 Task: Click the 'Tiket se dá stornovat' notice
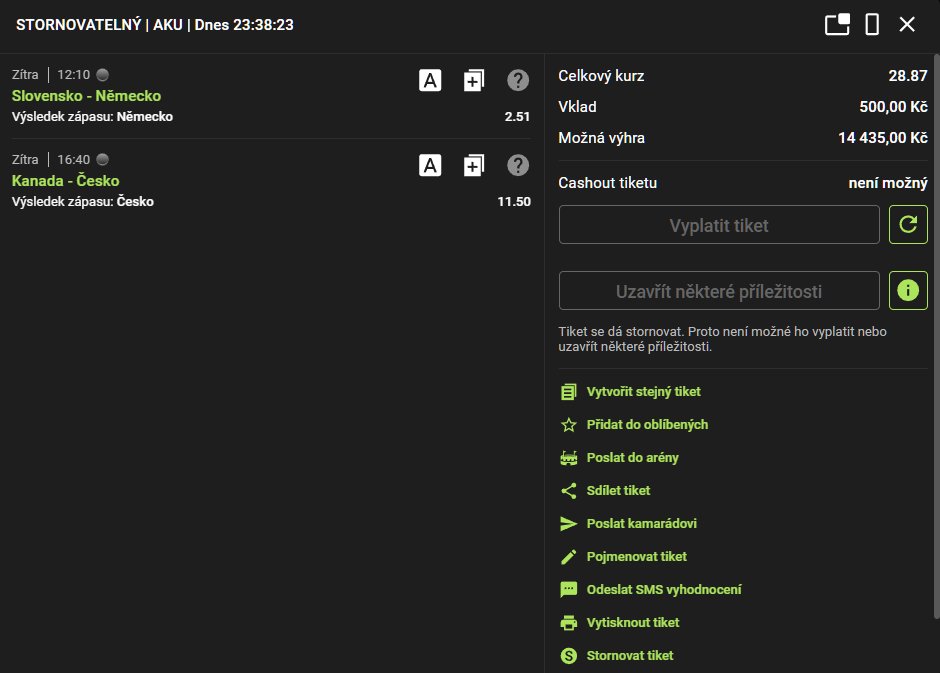coord(722,339)
